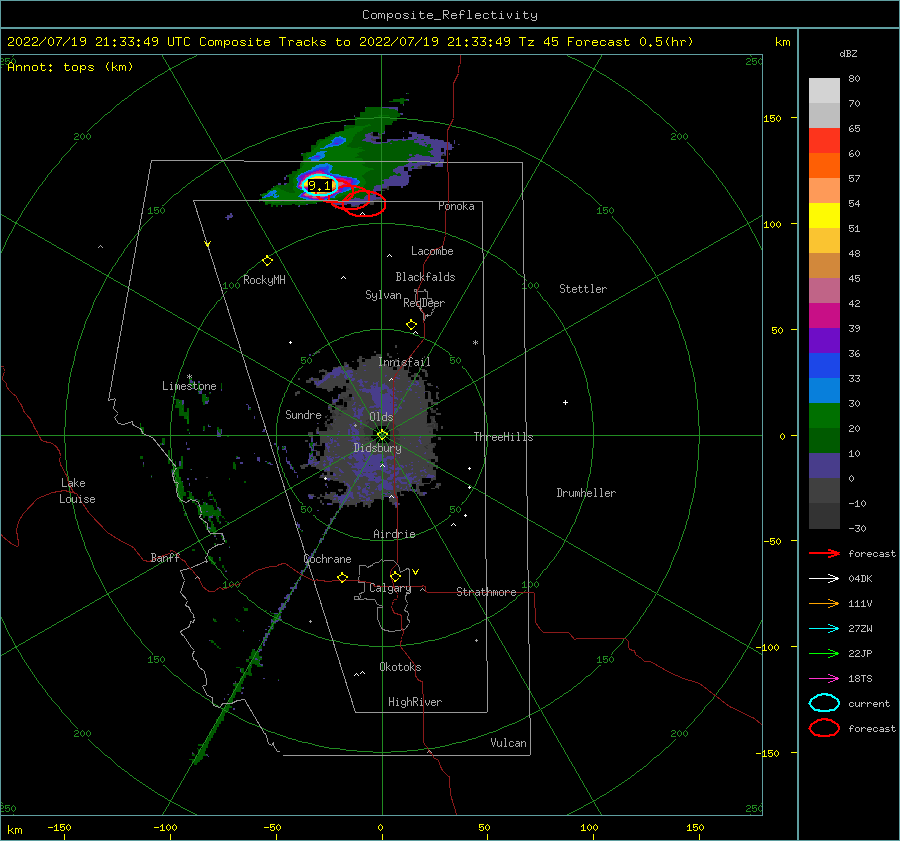Select the yellow diamond marker below RedDeer
This screenshot has height=841, width=900.
coord(411,325)
